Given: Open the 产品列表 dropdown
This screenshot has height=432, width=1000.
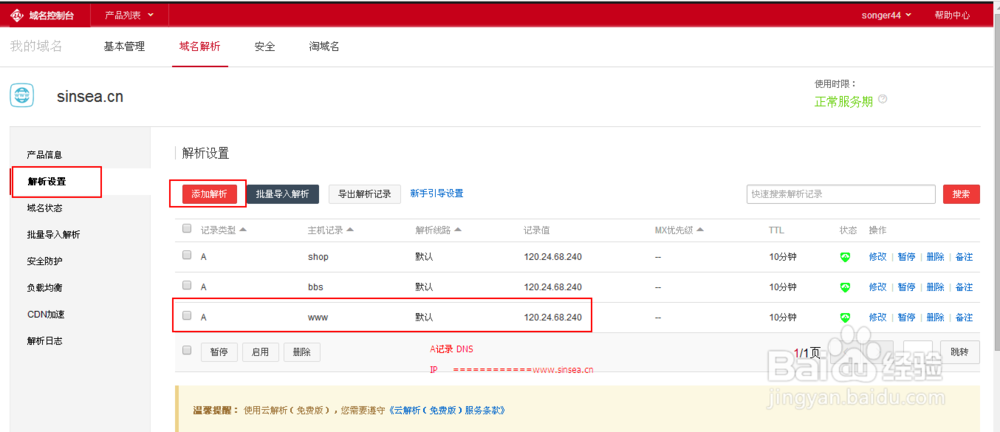Looking at the screenshot, I should [129, 15].
